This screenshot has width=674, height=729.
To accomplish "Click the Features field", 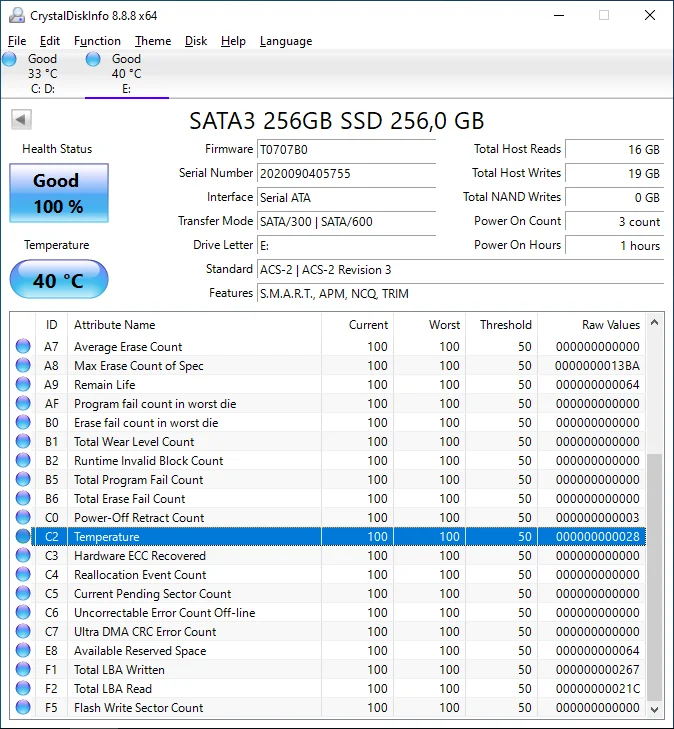I will 461,294.
